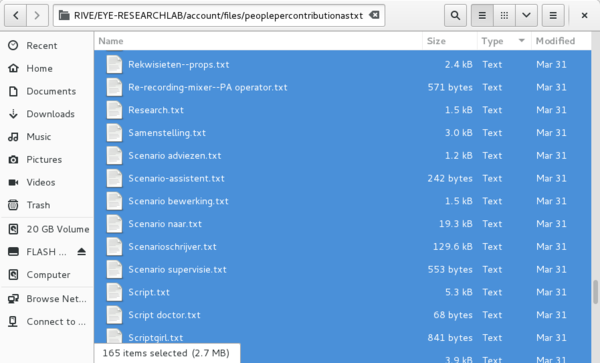Click the 19.3 kB size value

pos(455,224)
